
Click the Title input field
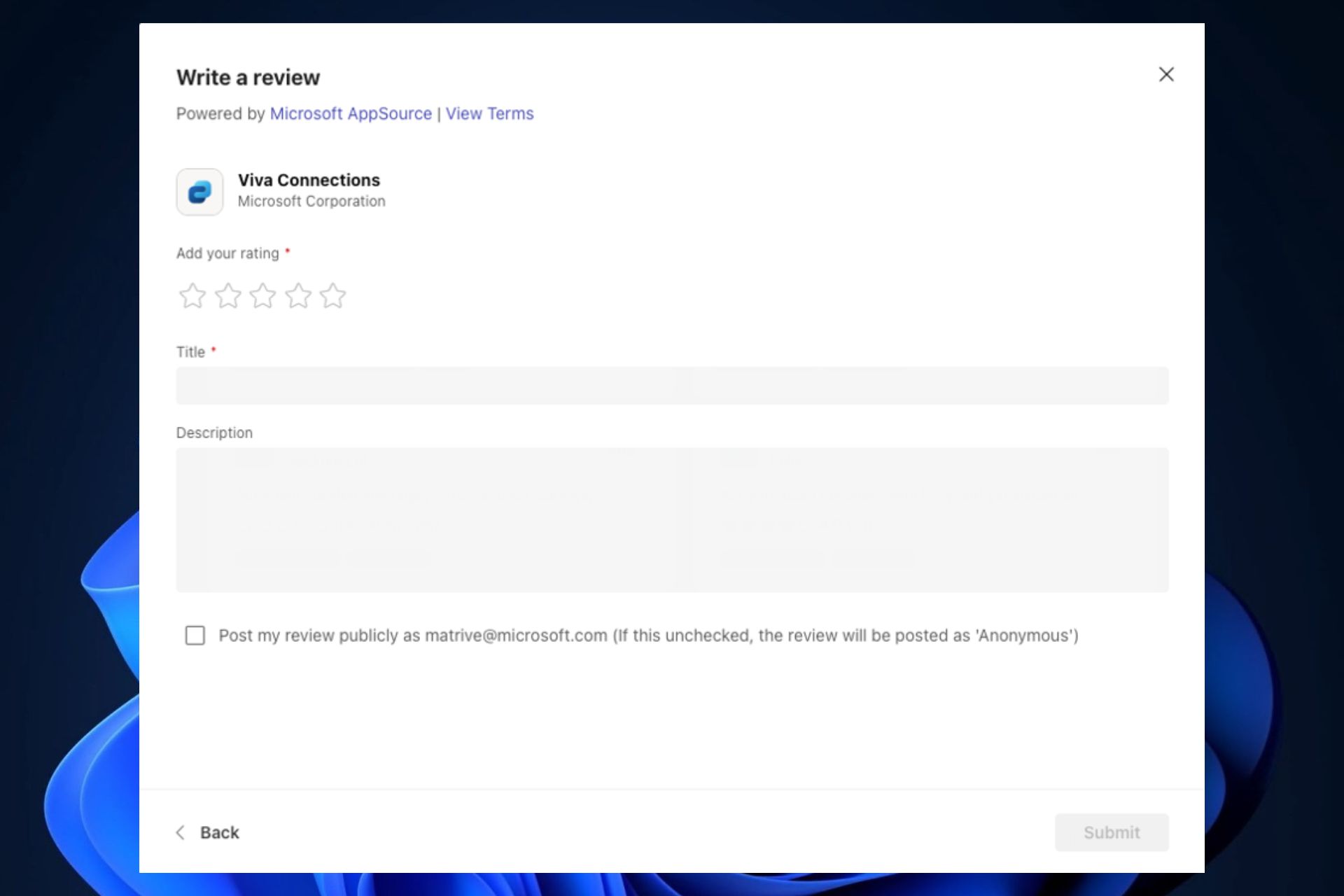(672, 385)
